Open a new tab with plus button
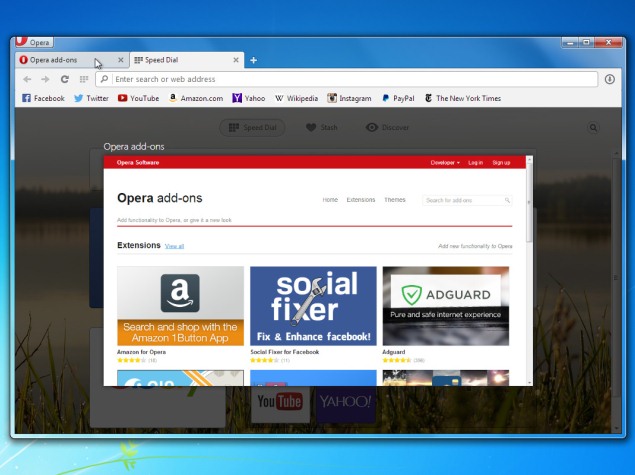Image resolution: width=635 pixels, height=475 pixels. 254,60
